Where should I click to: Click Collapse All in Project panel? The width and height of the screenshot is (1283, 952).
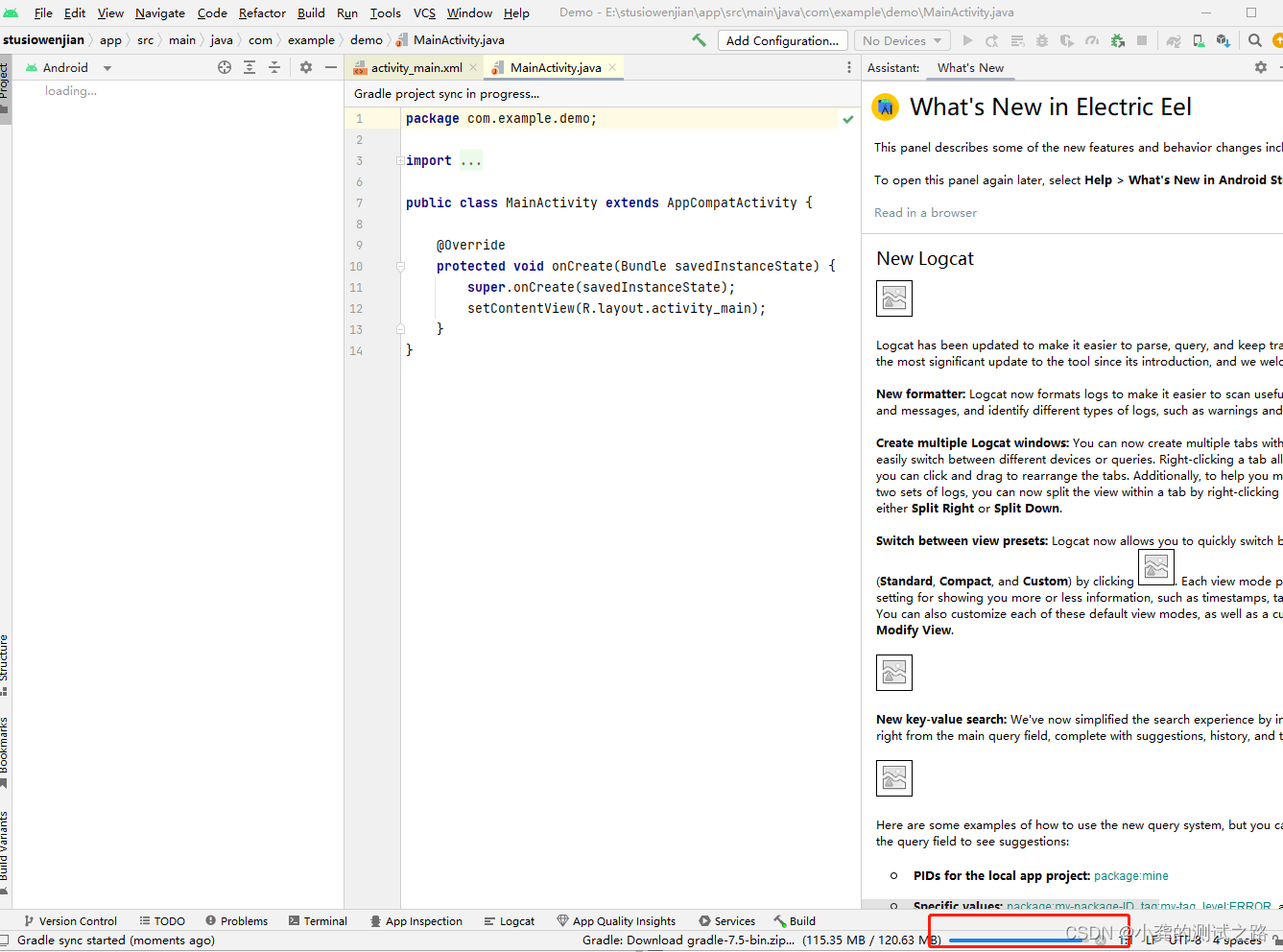pos(274,67)
